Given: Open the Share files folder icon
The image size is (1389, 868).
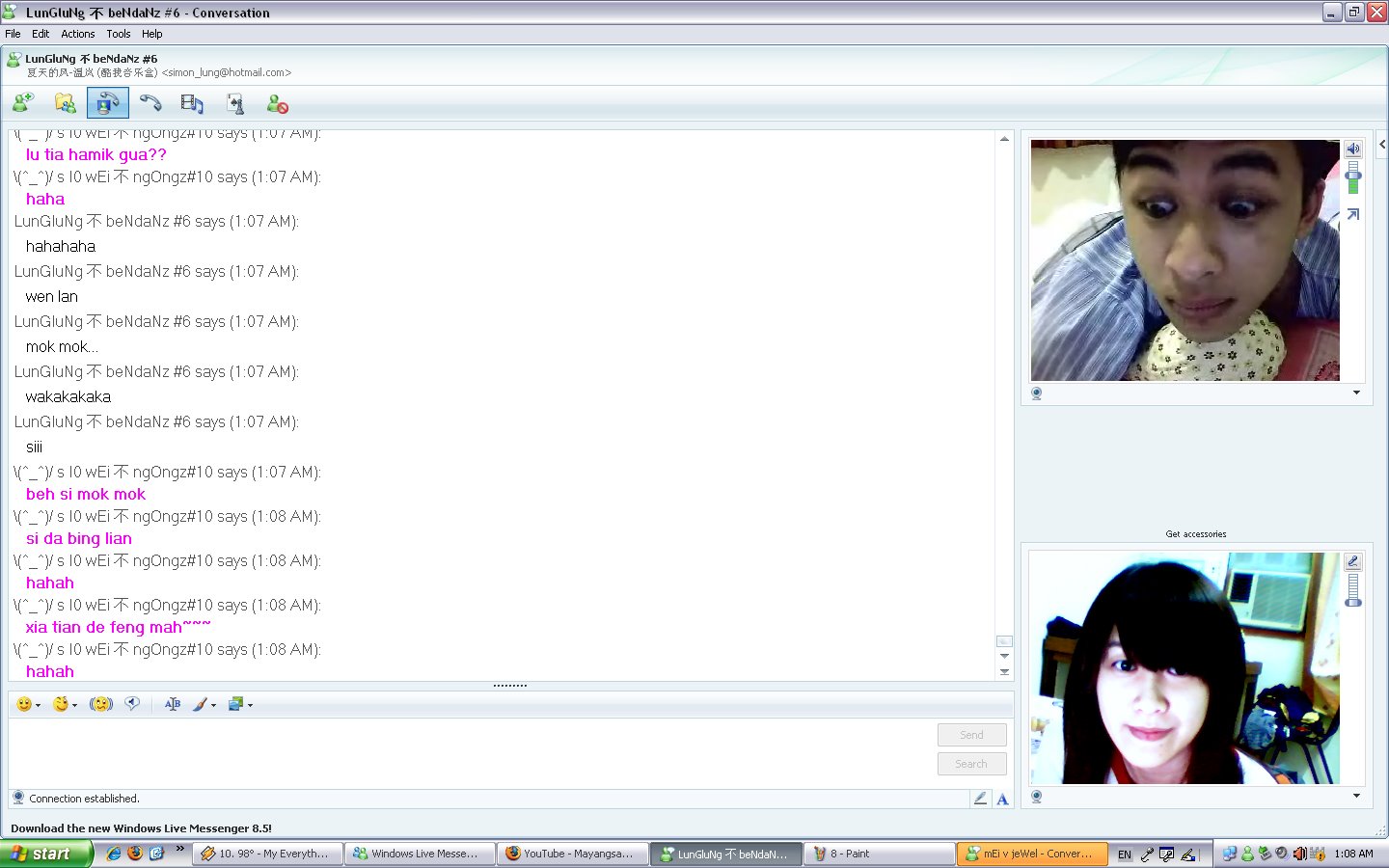Looking at the screenshot, I should tap(66, 102).
